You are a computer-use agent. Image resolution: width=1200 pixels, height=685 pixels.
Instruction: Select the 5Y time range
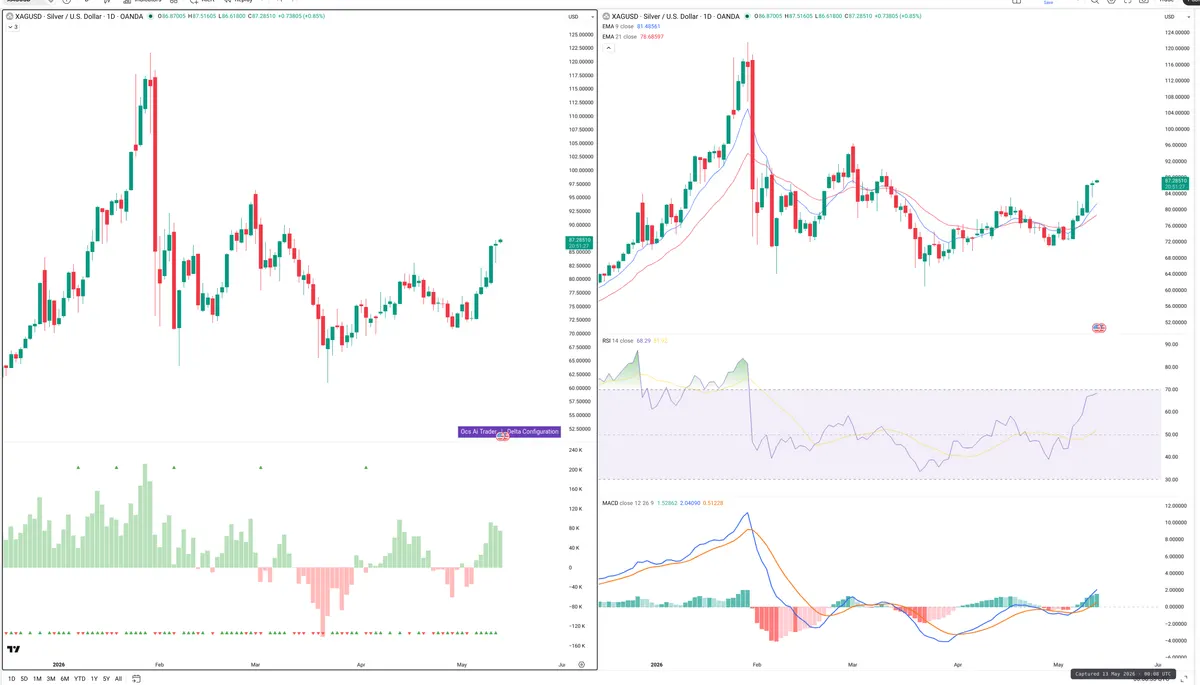point(106,679)
